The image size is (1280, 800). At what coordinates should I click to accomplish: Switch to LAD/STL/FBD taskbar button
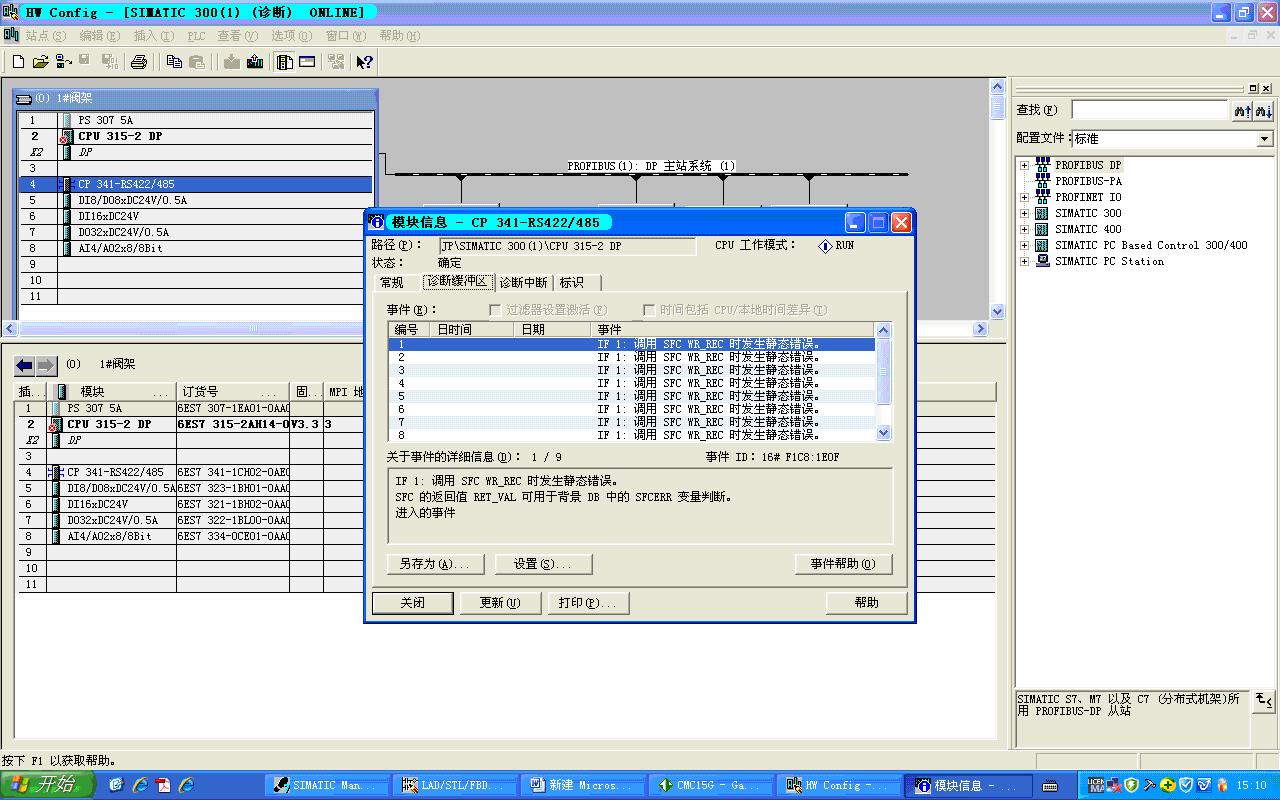point(457,786)
